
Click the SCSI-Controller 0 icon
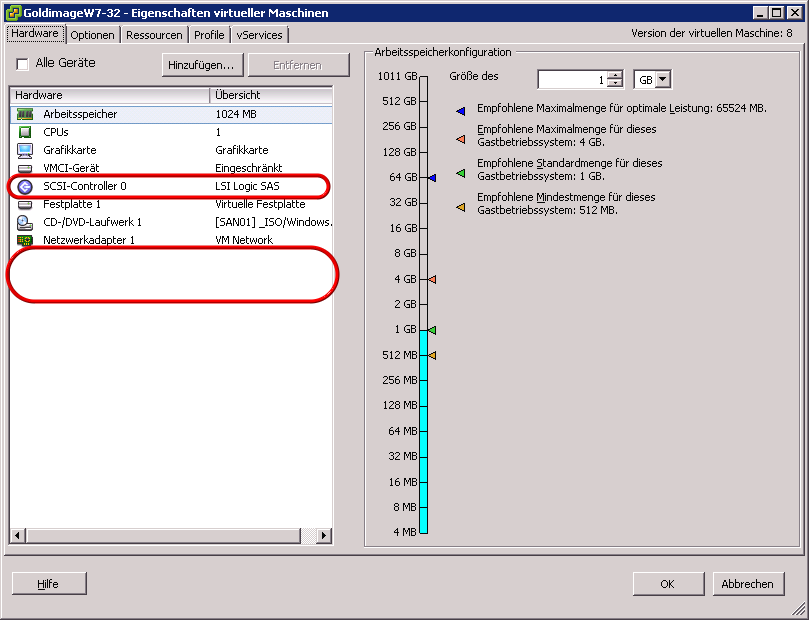(x=25, y=186)
